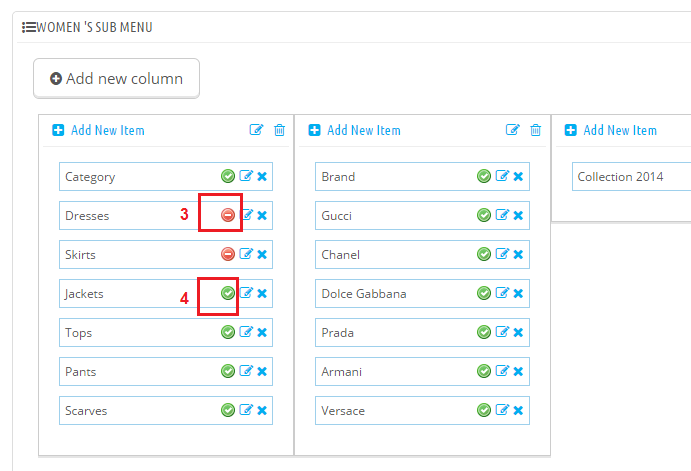Disable the Jackets item status
The width and height of the screenshot is (691, 471).
[228, 293]
